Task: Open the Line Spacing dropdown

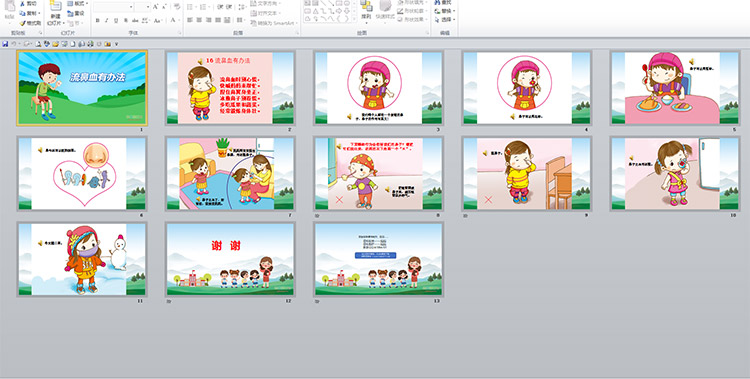Action: point(243,7)
